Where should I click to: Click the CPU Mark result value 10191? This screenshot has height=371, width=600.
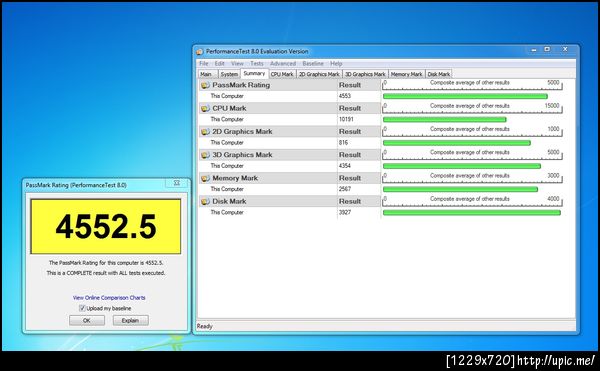[x=346, y=119]
